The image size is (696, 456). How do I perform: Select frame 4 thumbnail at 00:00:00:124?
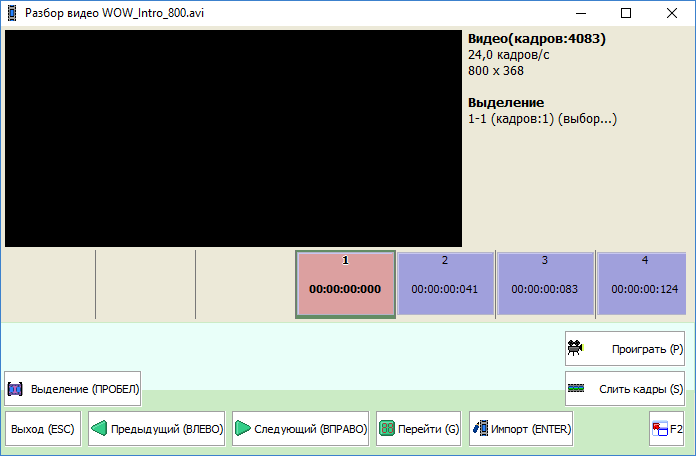pyautogui.click(x=642, y=284)
